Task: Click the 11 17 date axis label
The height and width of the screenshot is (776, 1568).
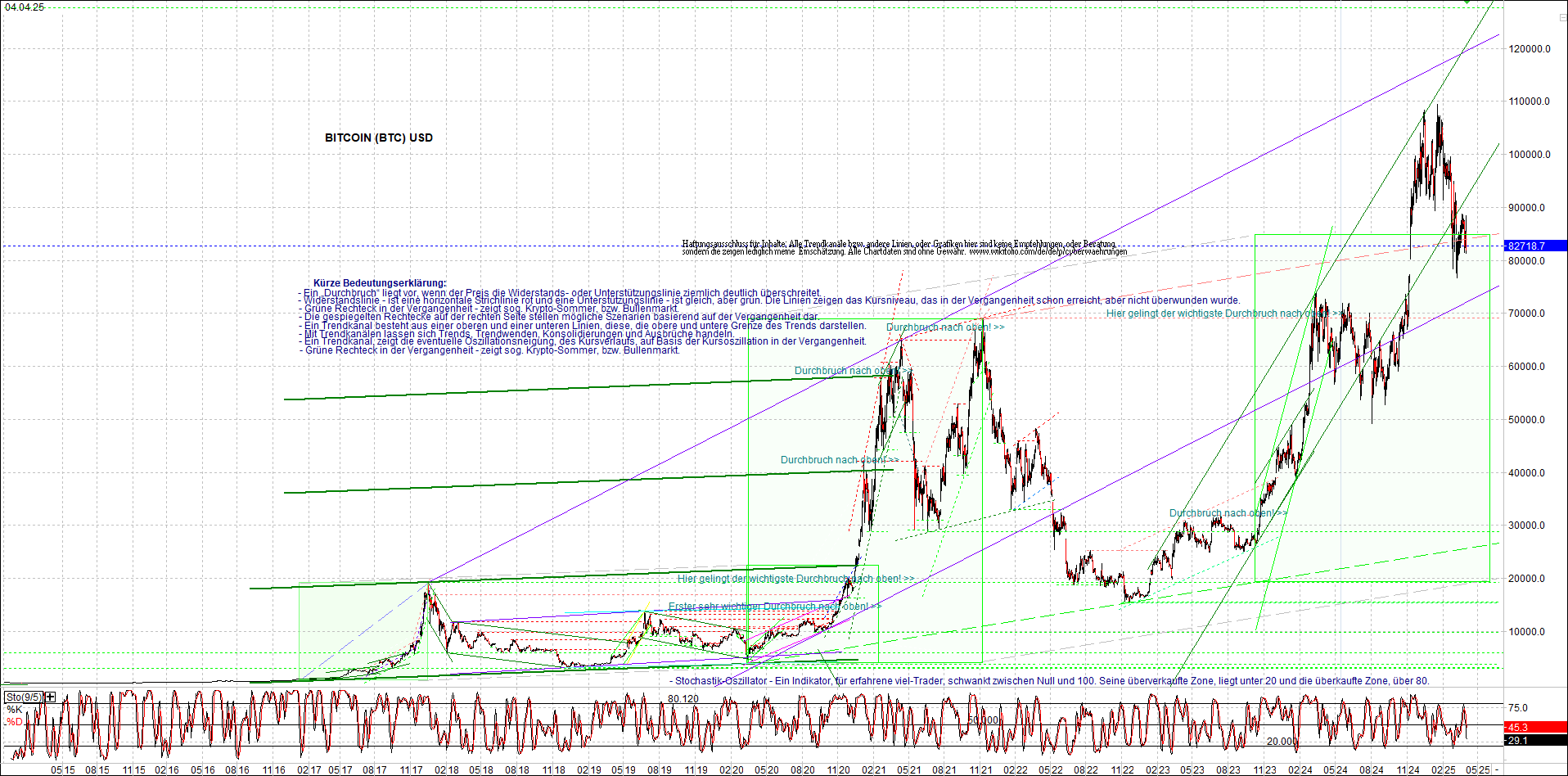Action: pyautogui.click(x=412, y=770)
